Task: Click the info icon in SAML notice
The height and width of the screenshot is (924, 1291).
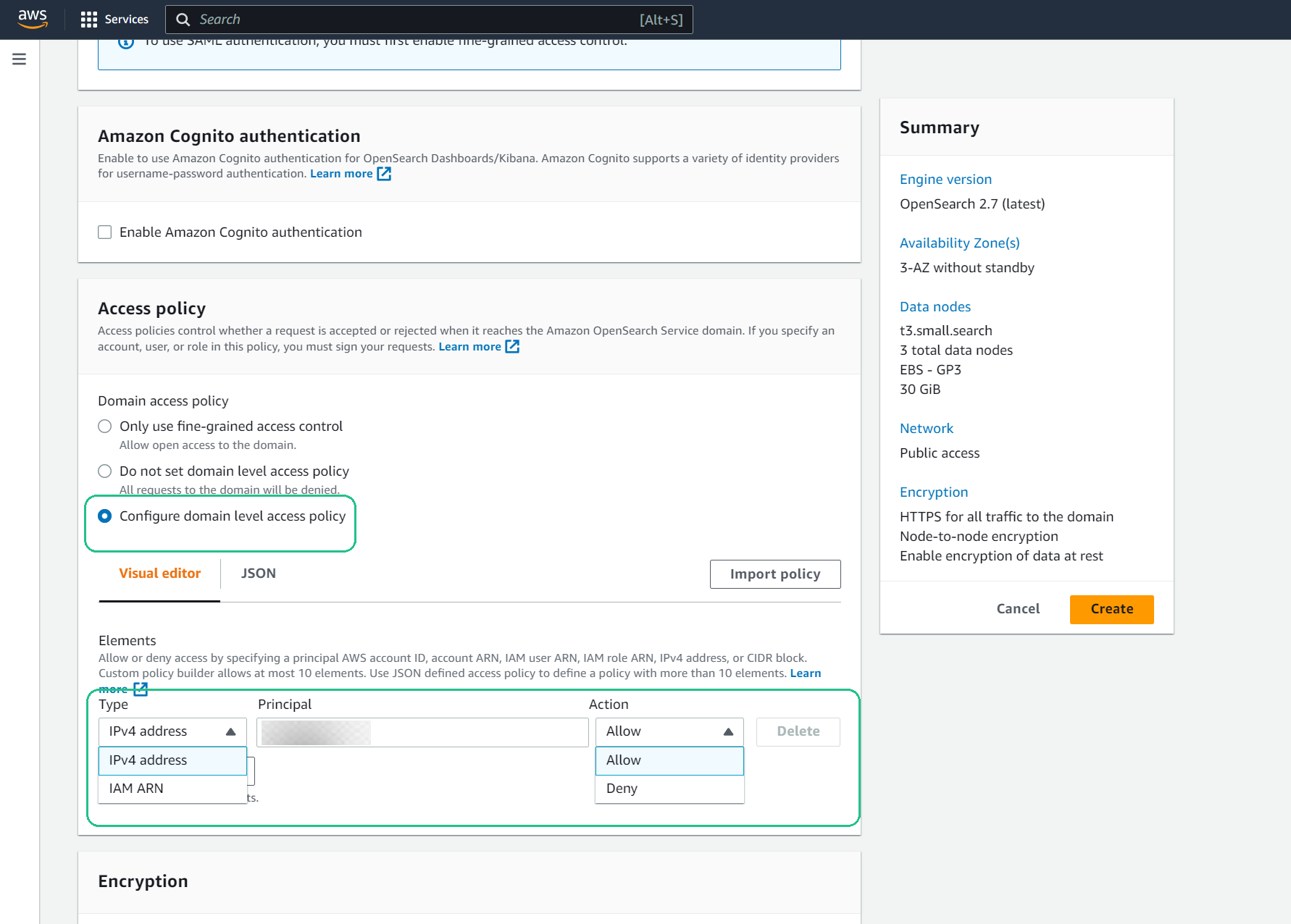Action: click(x=126, y=42)
